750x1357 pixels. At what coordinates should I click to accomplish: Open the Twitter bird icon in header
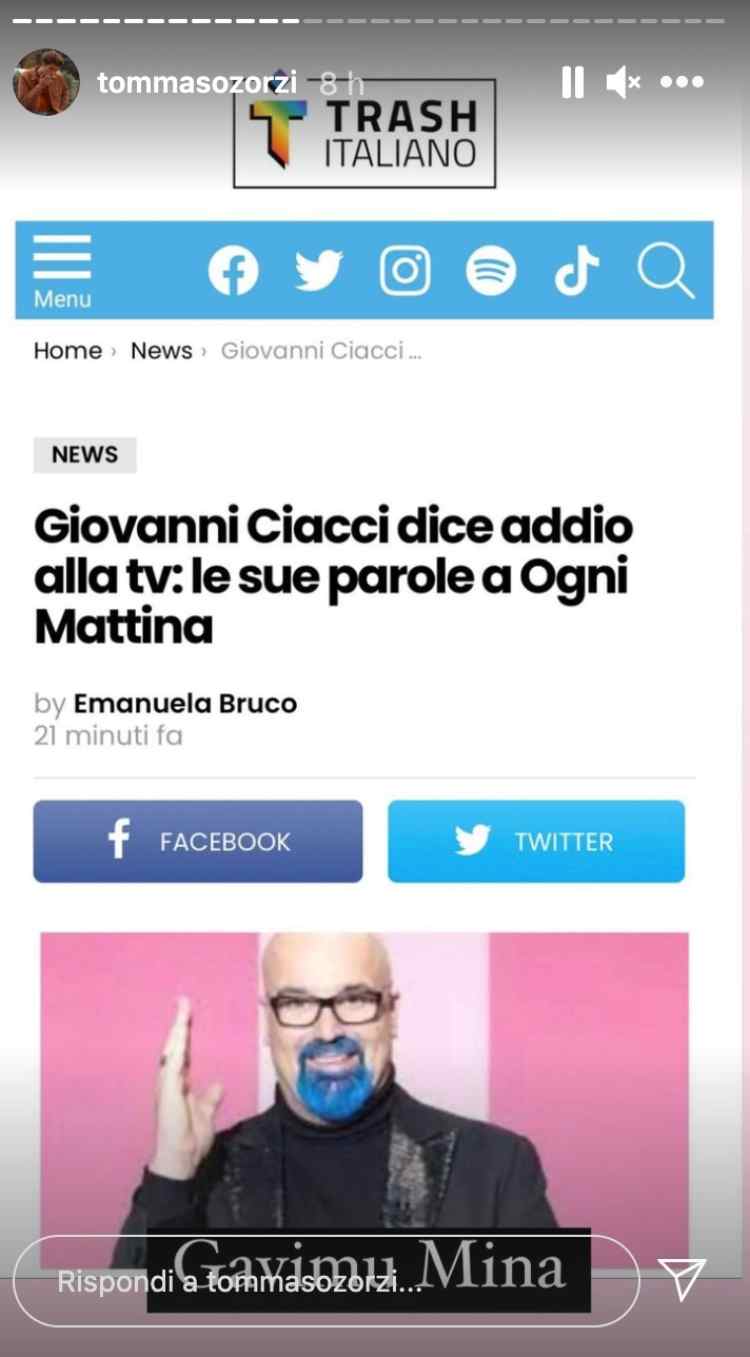pyautogui.click(x=319, y=271)
